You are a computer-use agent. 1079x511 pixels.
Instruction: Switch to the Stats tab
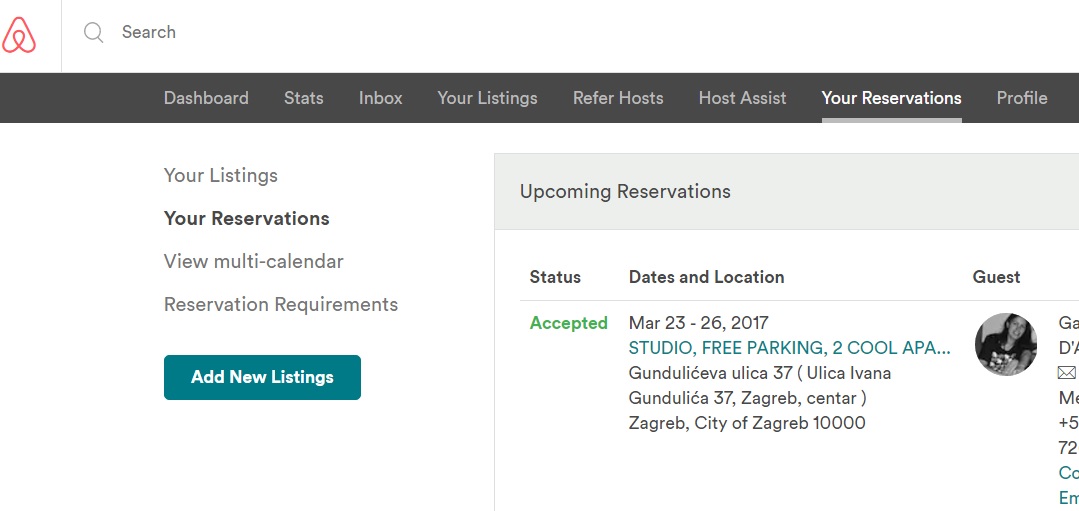[303, 98]
